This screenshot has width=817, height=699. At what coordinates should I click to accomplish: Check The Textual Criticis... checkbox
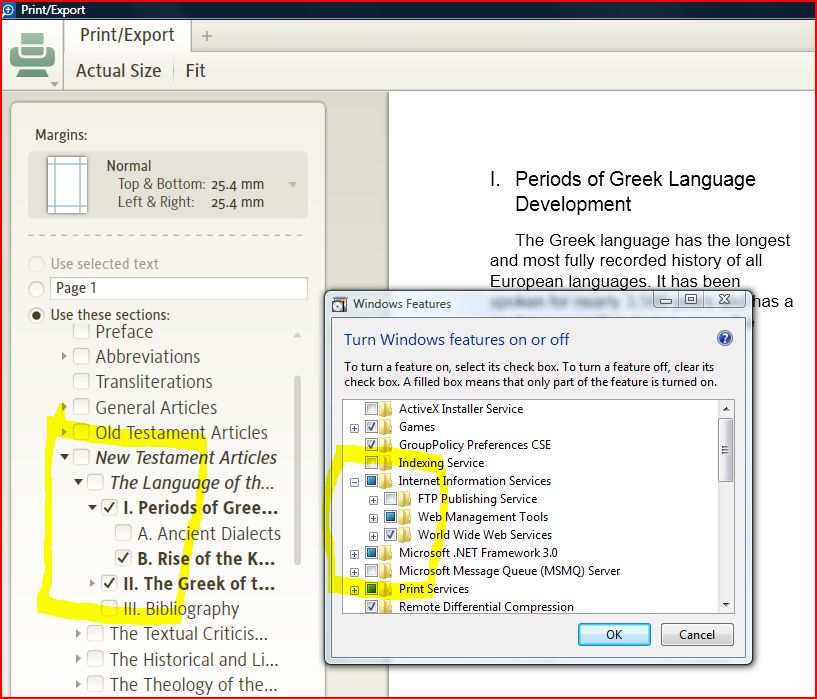point(95,633)
